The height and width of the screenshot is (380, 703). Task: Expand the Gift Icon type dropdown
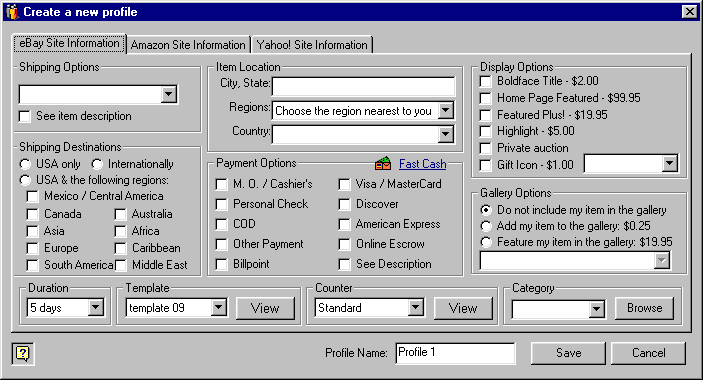(x=669, y=164)
